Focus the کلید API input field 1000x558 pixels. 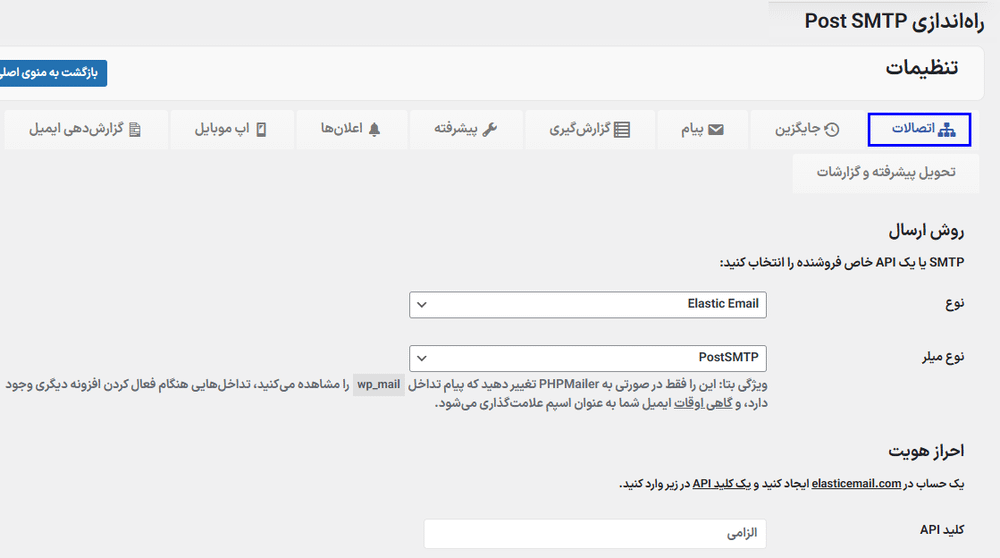(x=595, y=533)
